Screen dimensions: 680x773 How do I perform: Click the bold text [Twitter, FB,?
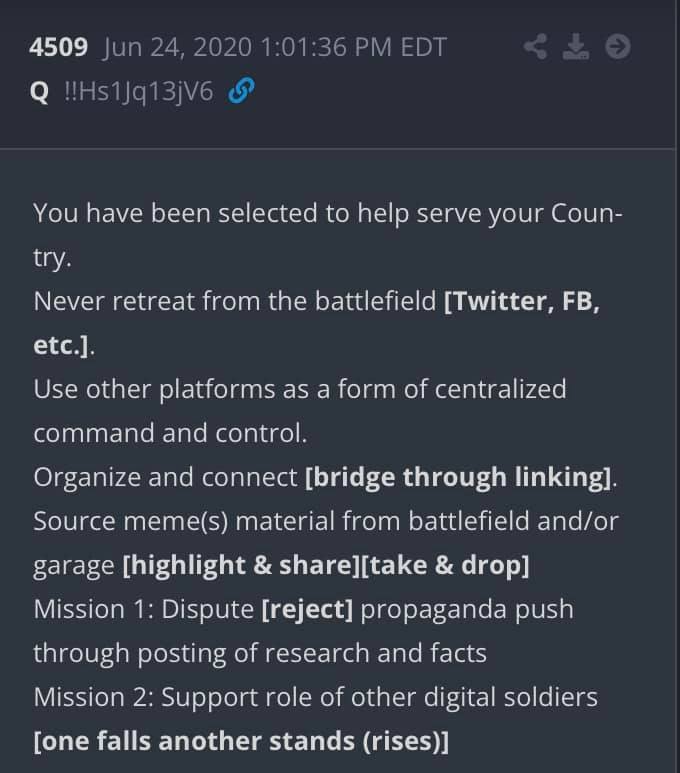[521, 300]
